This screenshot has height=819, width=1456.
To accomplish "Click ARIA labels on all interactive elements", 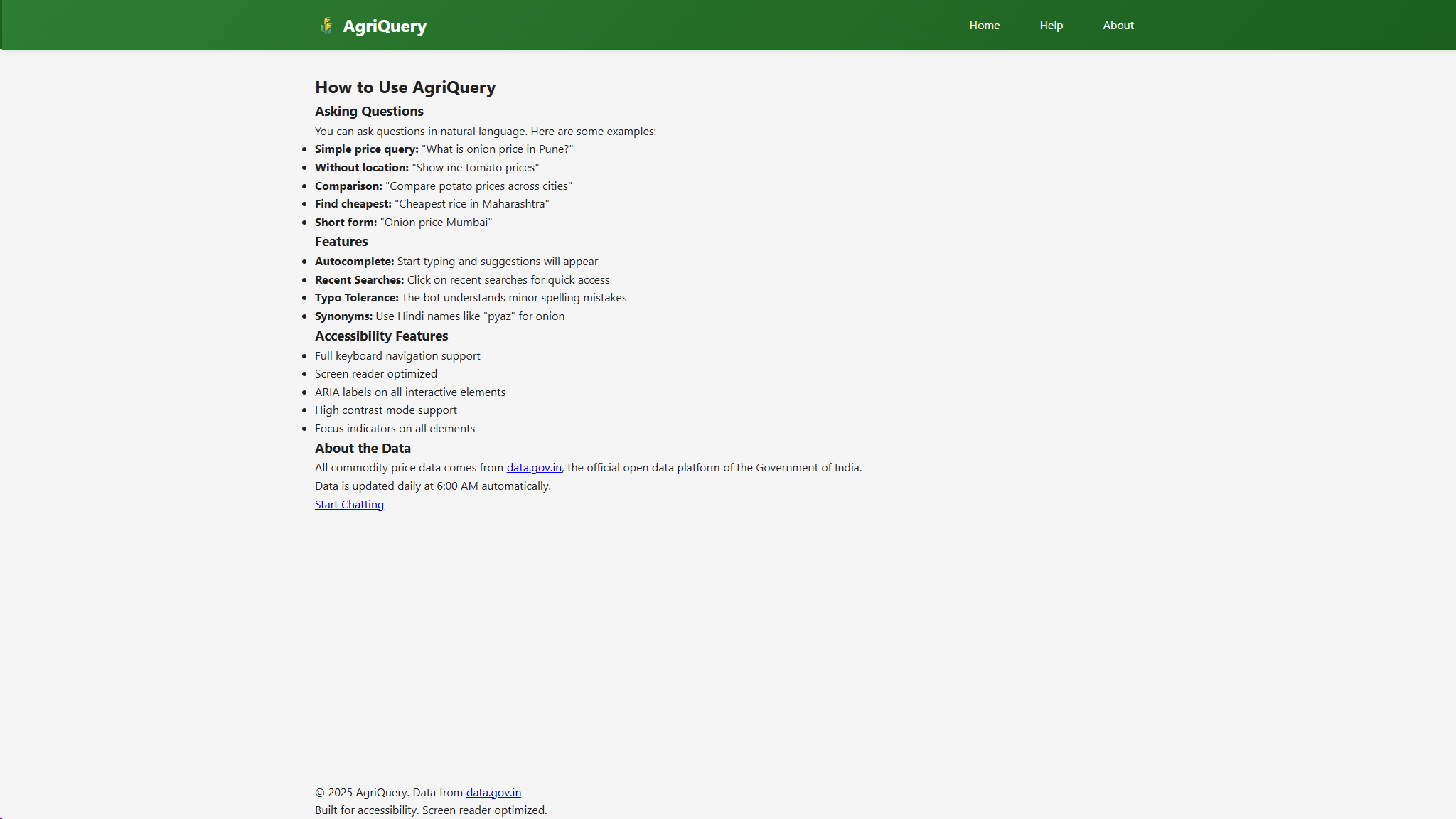I will (x=410, y=392).
